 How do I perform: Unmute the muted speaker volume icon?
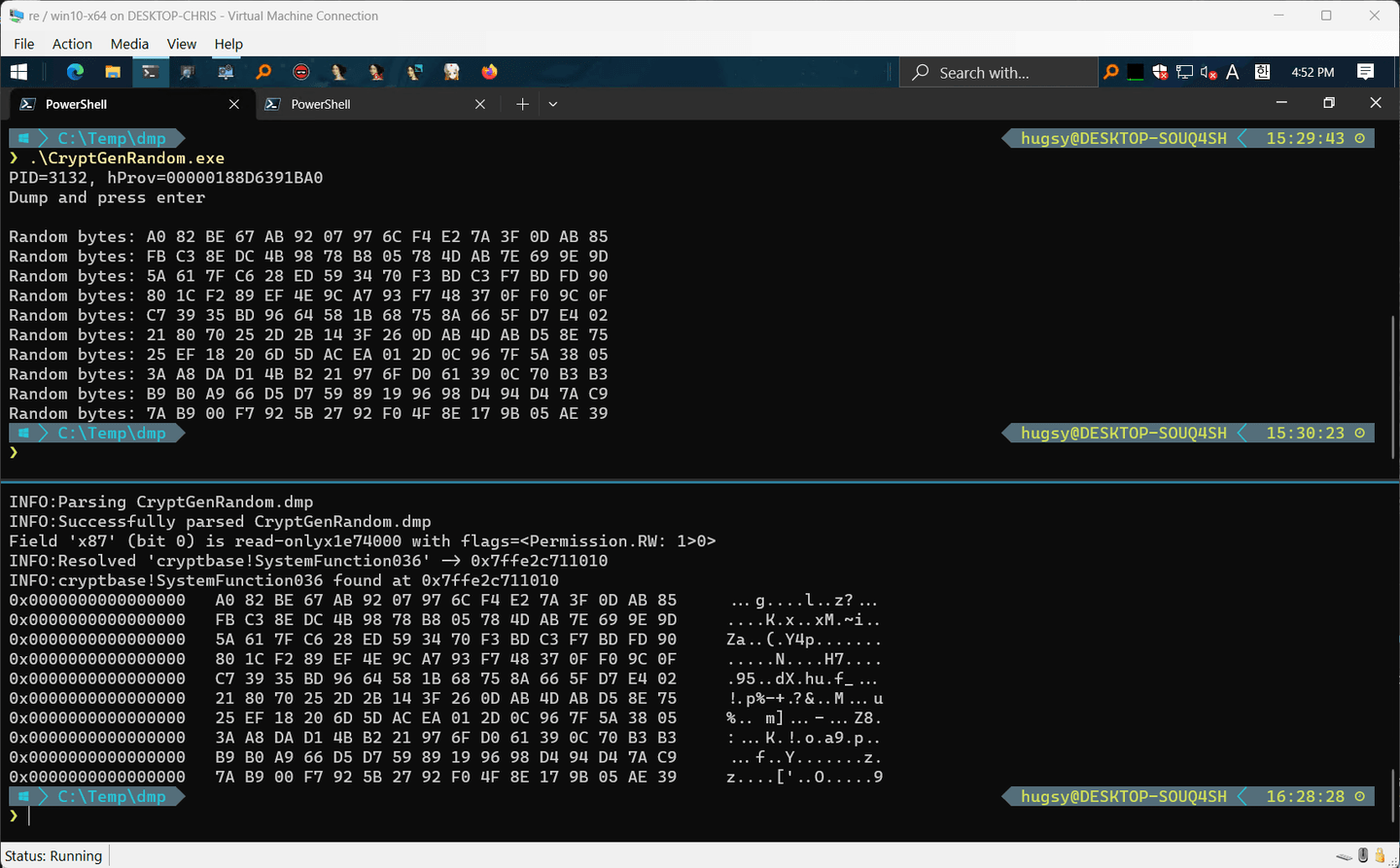tap(1208, 72)
